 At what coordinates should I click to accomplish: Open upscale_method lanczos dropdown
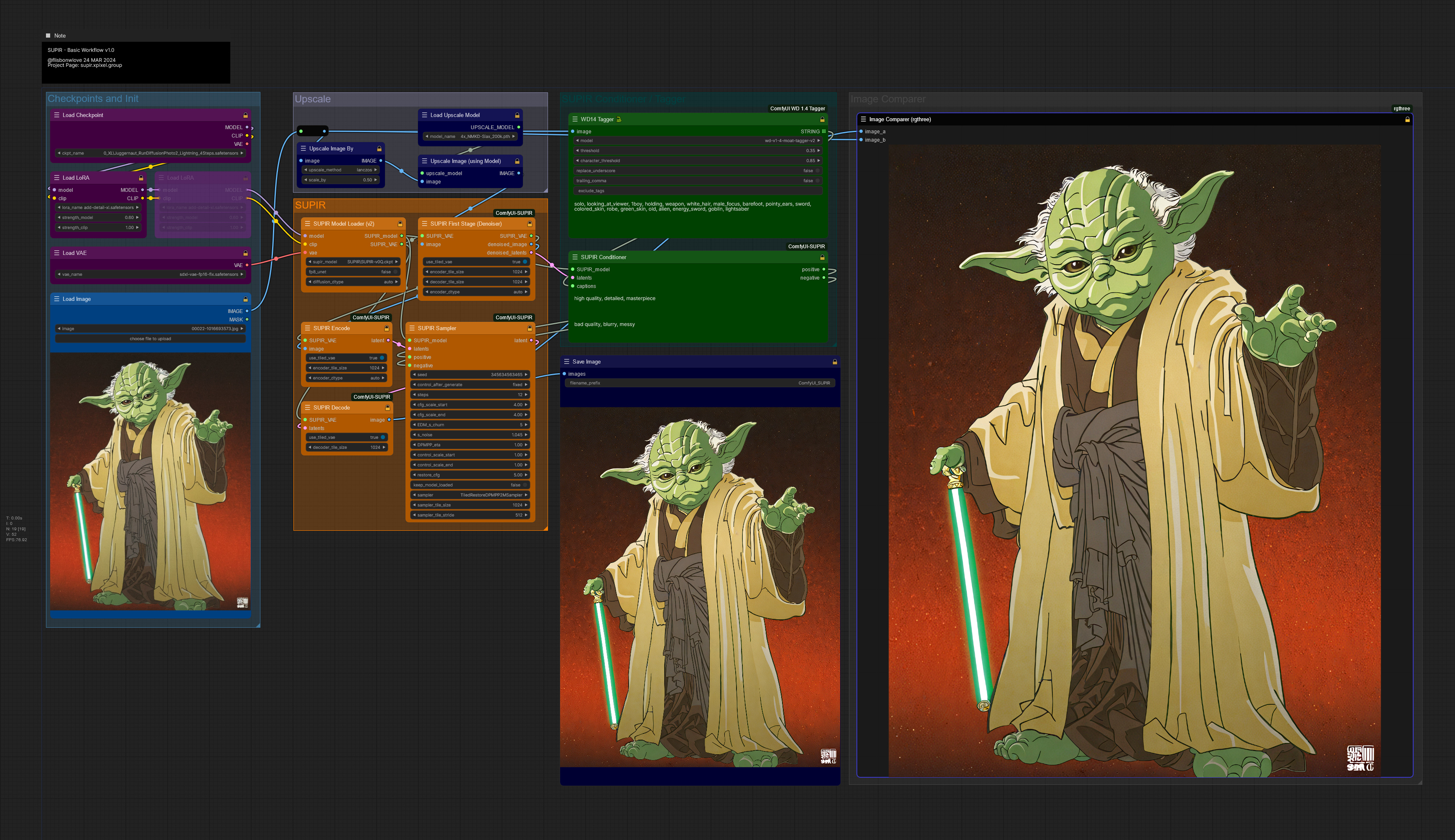(340, 170)
